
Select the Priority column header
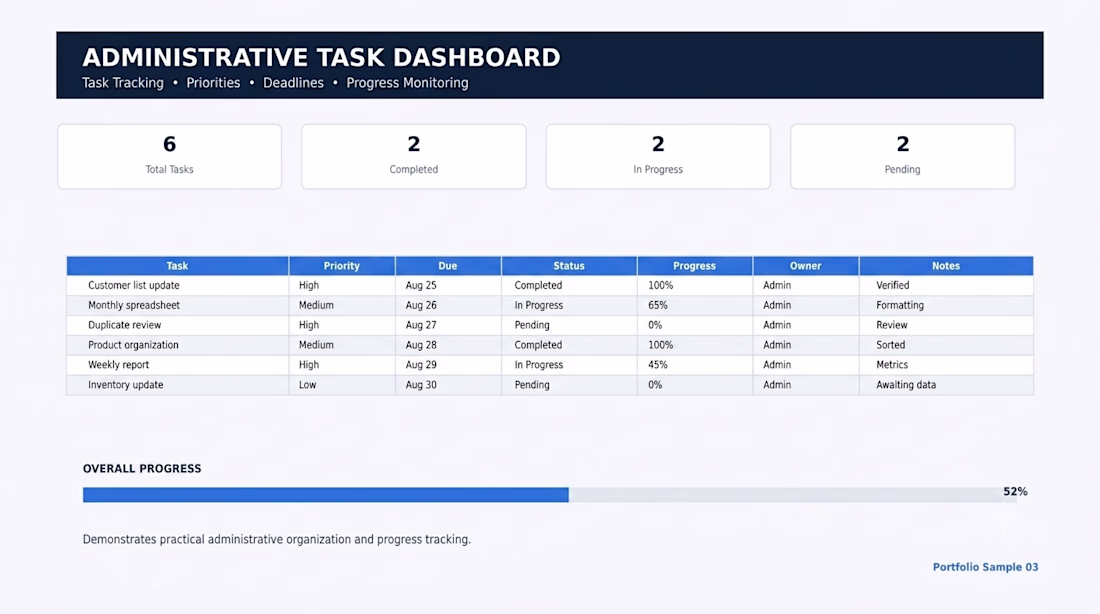click(x=342, y=266)
